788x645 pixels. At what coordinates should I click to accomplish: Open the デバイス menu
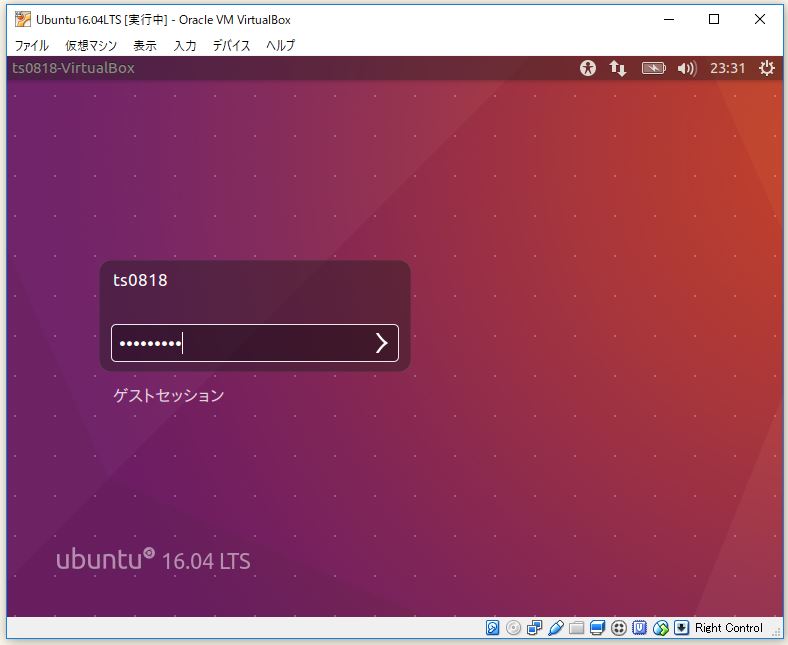click(x=231, y=46)
